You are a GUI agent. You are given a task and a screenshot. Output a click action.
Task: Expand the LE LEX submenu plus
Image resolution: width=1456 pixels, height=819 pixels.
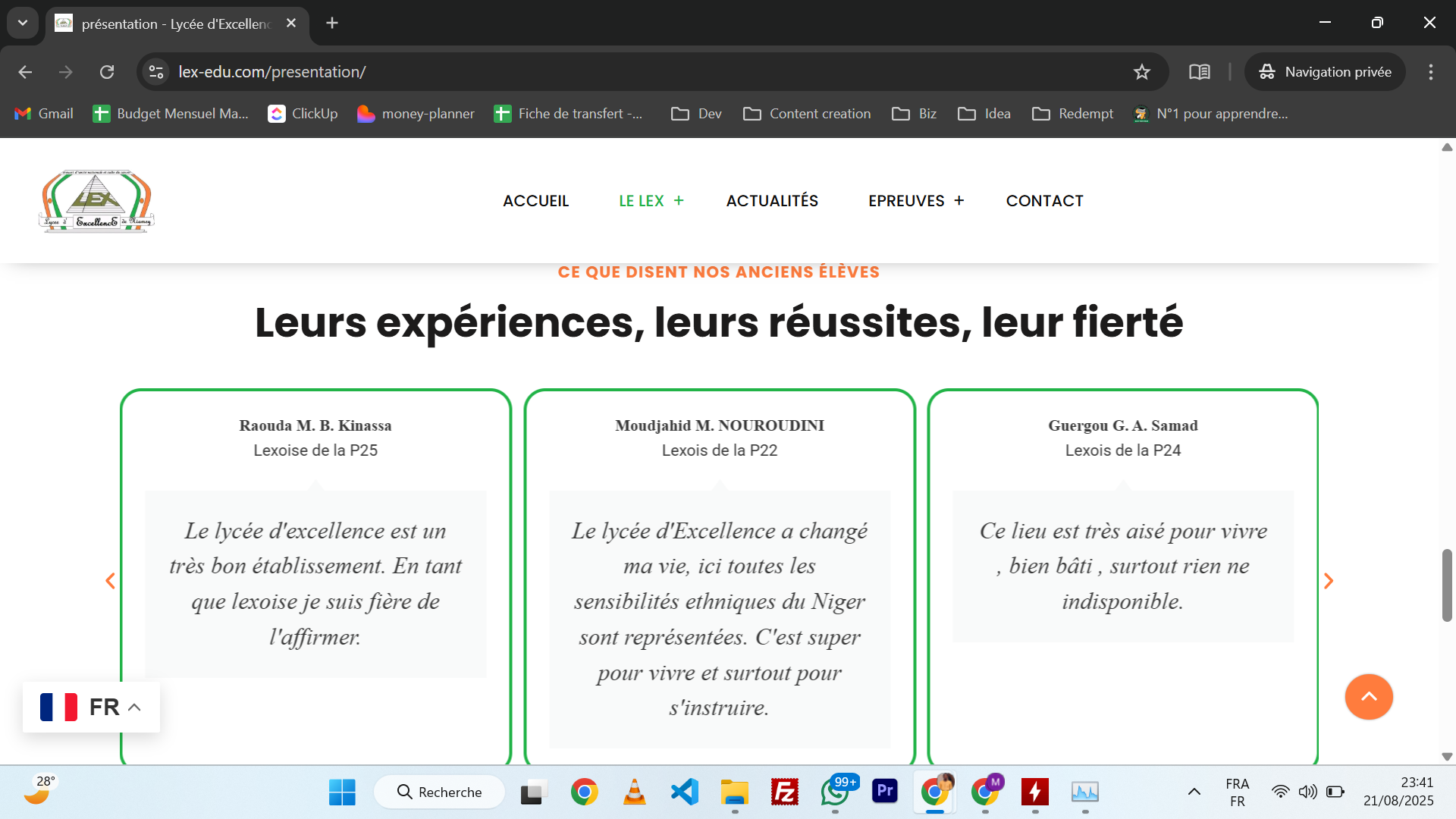679,201
